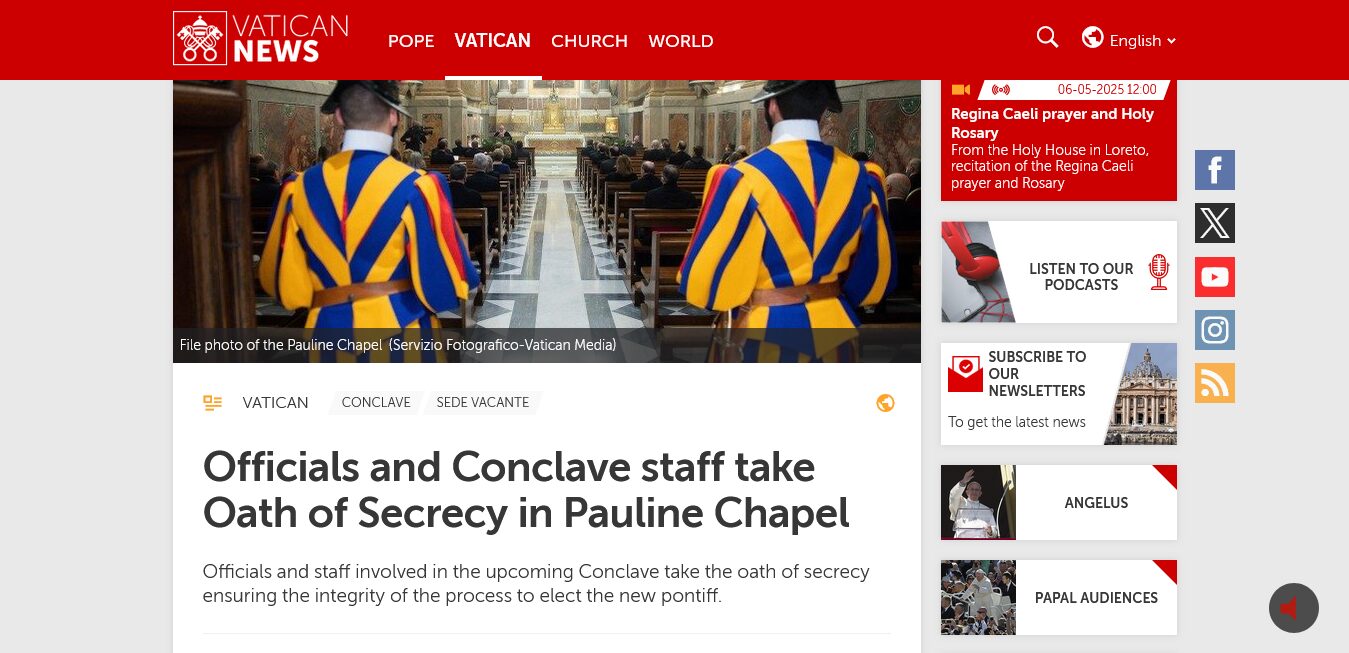Open the POPE menu item
1349x653 pixels.
411,41
